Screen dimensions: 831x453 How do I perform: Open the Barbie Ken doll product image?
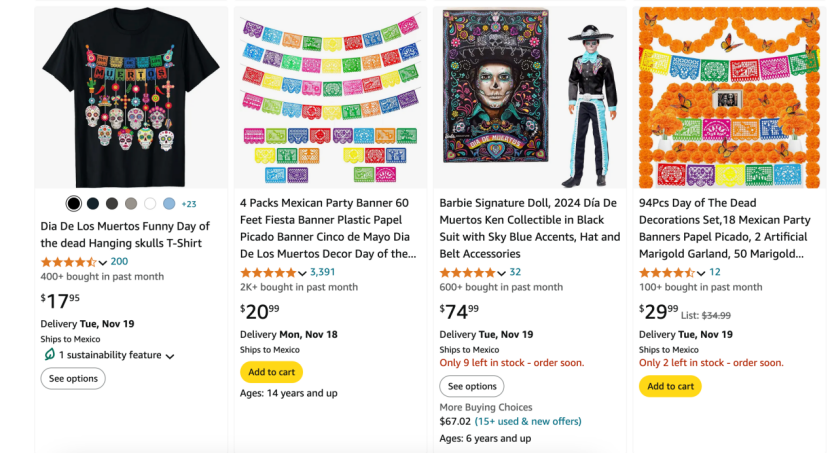point(530,97)
